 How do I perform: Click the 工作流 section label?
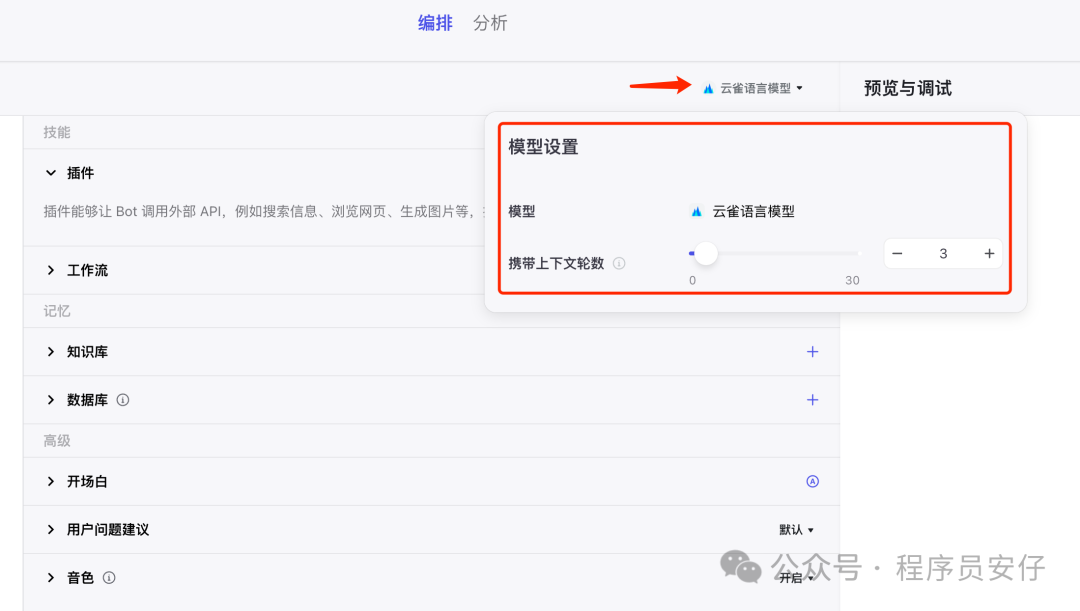tap(87, 270)
